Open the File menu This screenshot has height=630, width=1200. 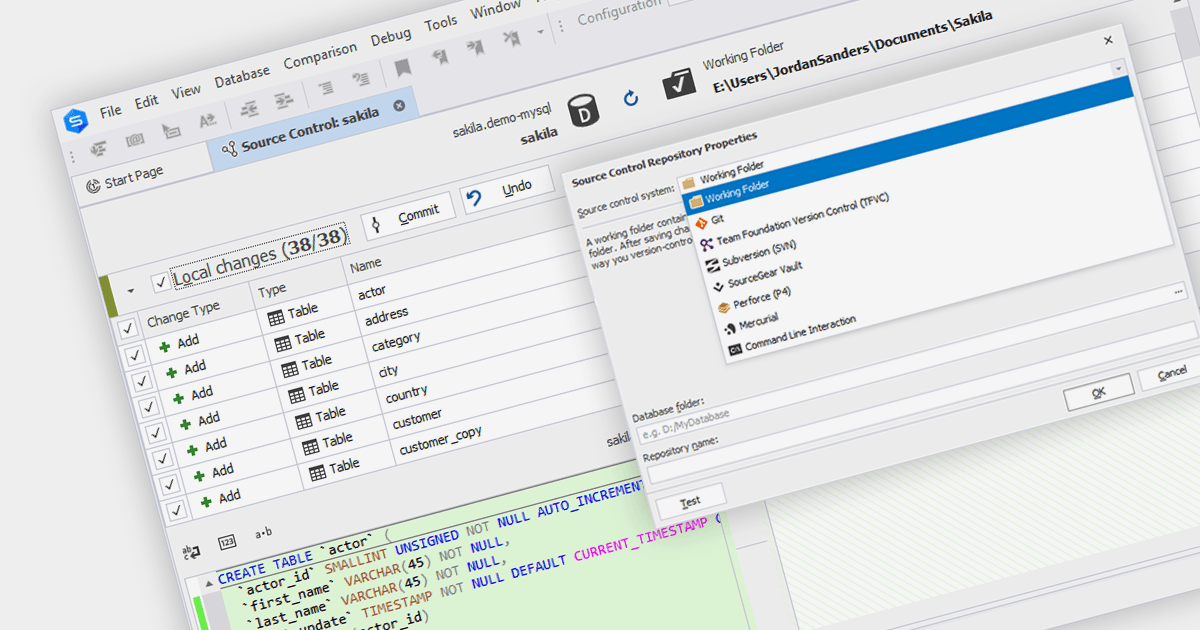pyautogui.click(x=110, y=110)
